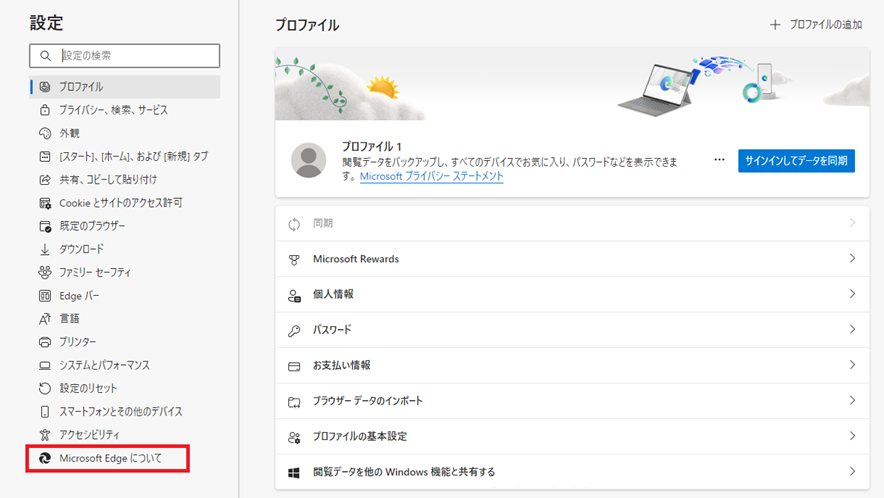Click the 個人情報 person icon
The height and width of the screenshot is (498, 884).
click(294, 296)
